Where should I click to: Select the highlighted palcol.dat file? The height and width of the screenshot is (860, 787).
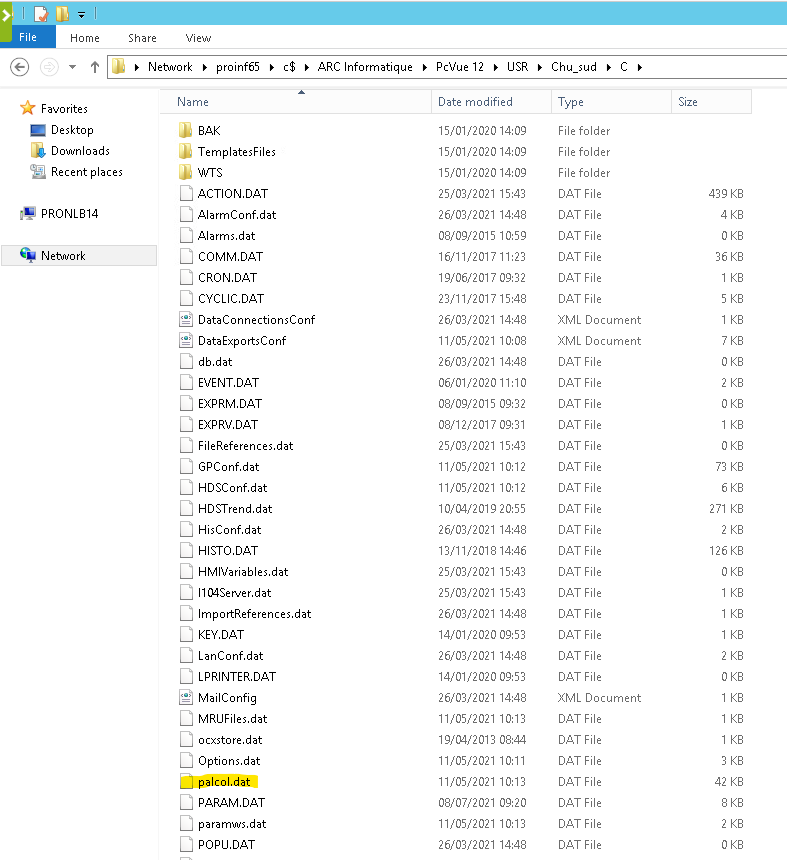click(224, 782)
